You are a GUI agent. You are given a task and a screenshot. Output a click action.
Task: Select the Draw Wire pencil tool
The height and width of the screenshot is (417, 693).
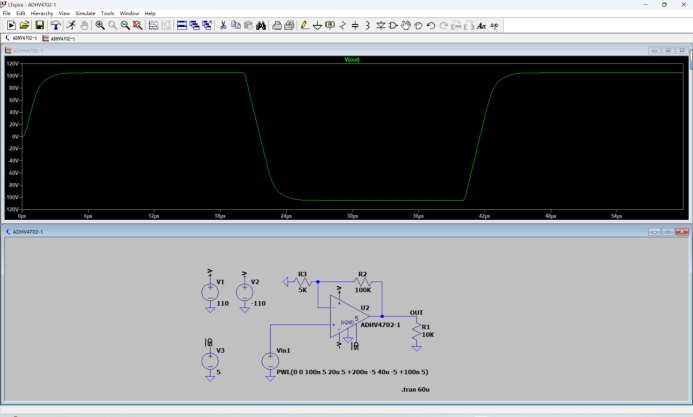(305, 25)
